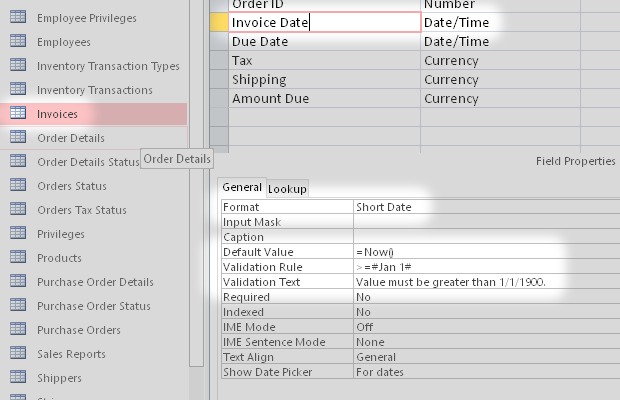Select the General properties tab
The image size is (620, 400).
pos(242,187)
